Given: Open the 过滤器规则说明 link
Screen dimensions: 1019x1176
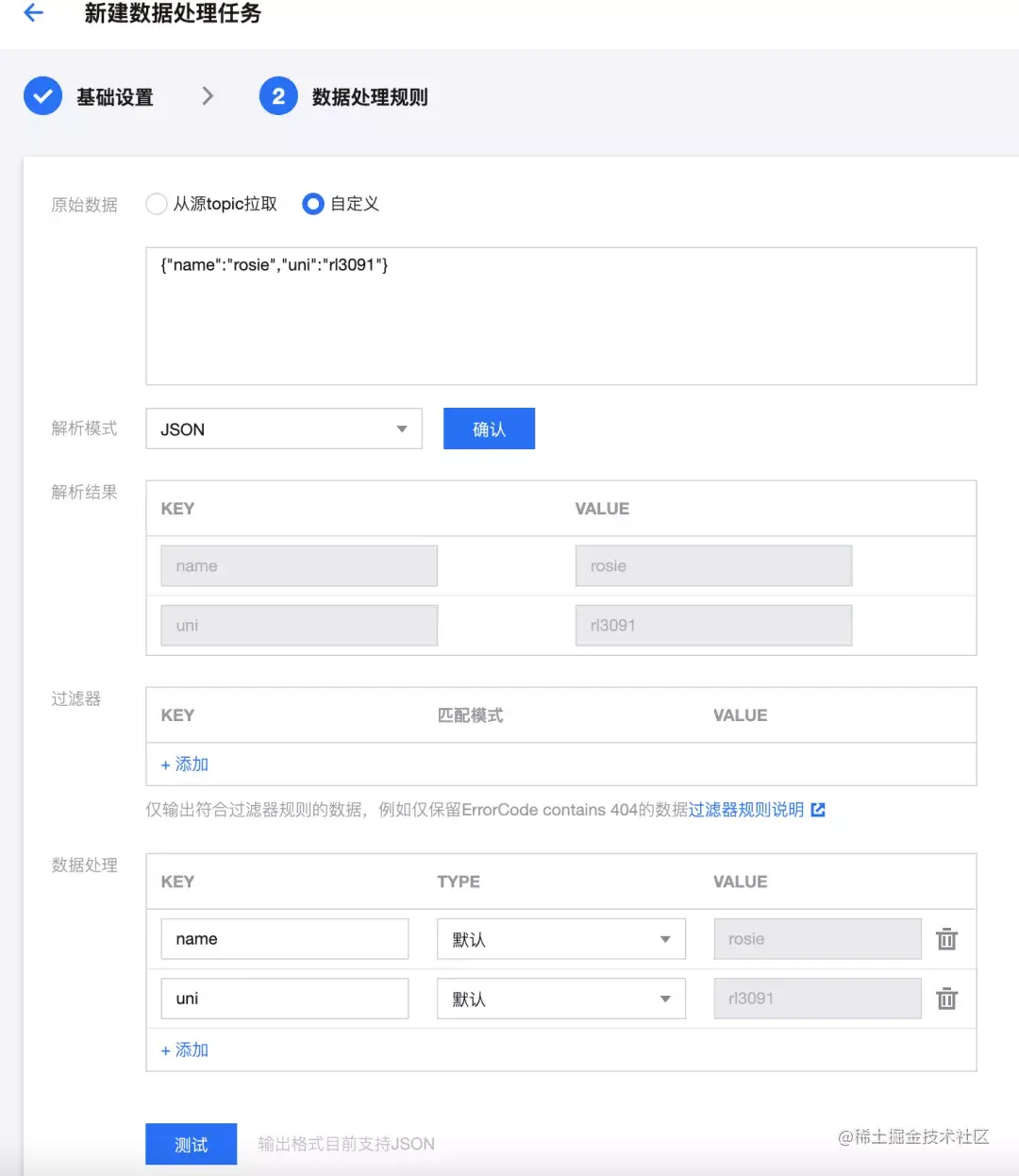Looking at the screenshot, I should (746, 810).
